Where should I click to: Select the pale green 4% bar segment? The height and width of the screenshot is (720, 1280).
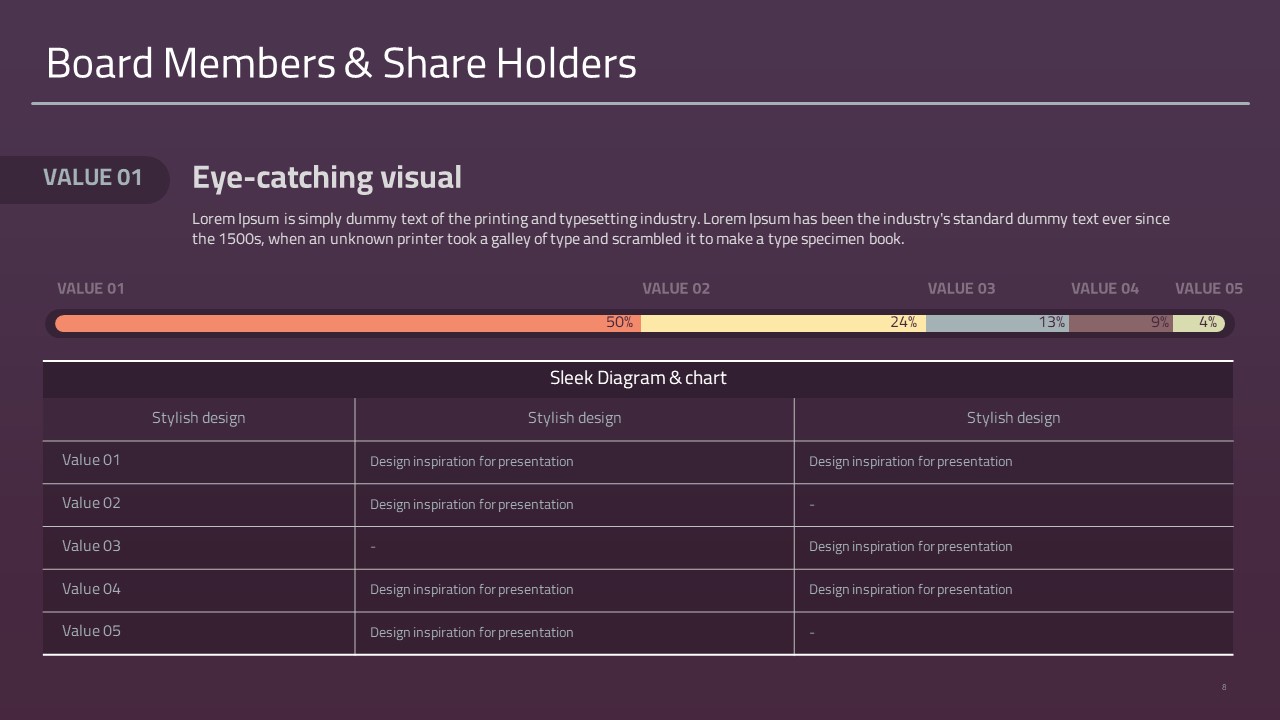click(1199, 323)
